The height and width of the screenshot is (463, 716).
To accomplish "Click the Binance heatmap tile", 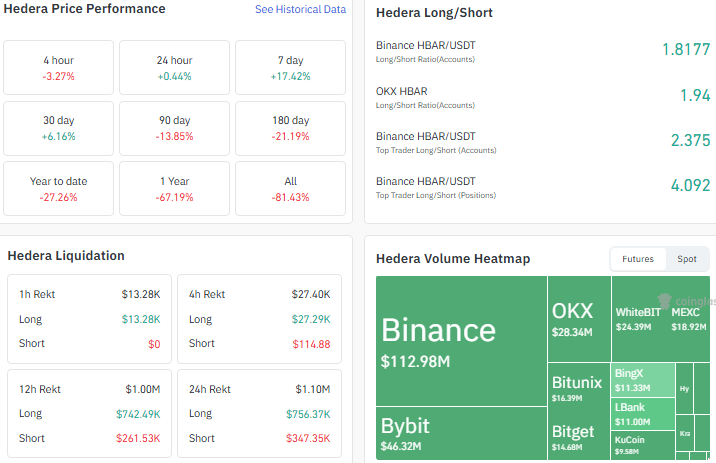I will (x=461, y=341).
